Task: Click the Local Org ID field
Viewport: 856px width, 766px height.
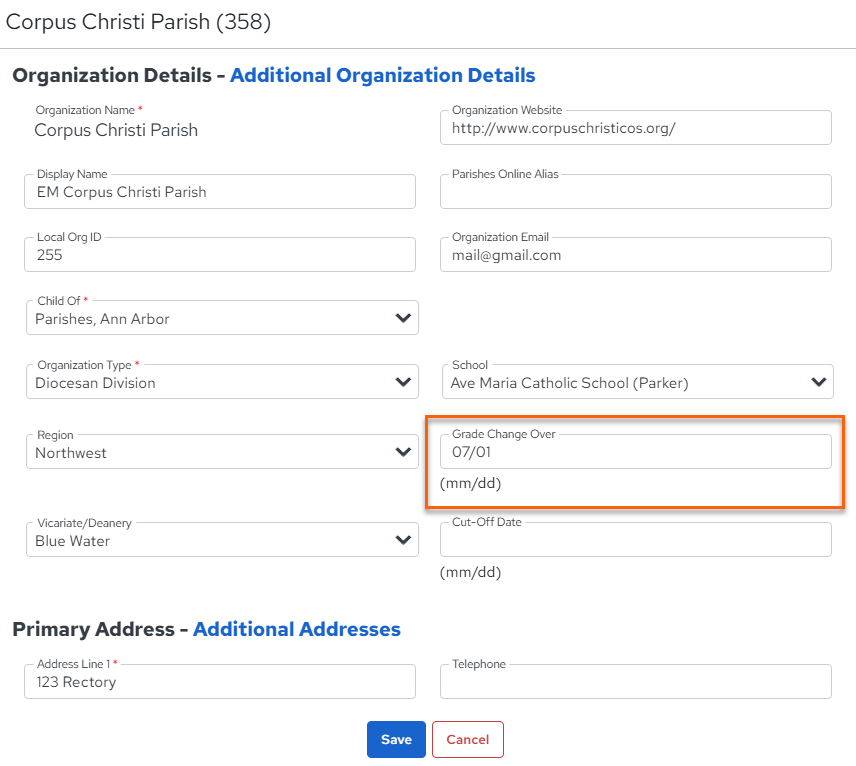Action: [220, 254]
